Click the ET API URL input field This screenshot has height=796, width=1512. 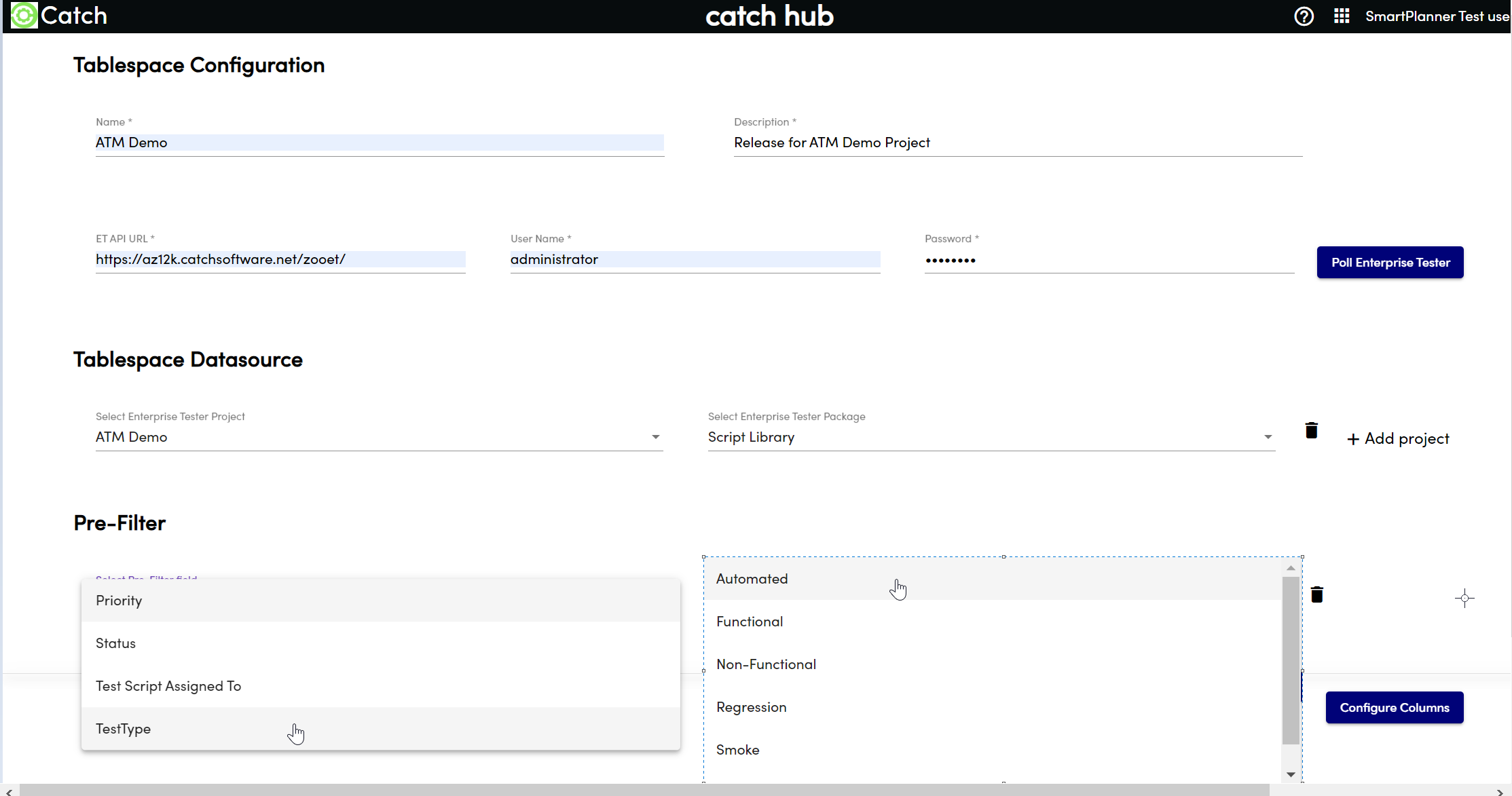pos(280,259)
